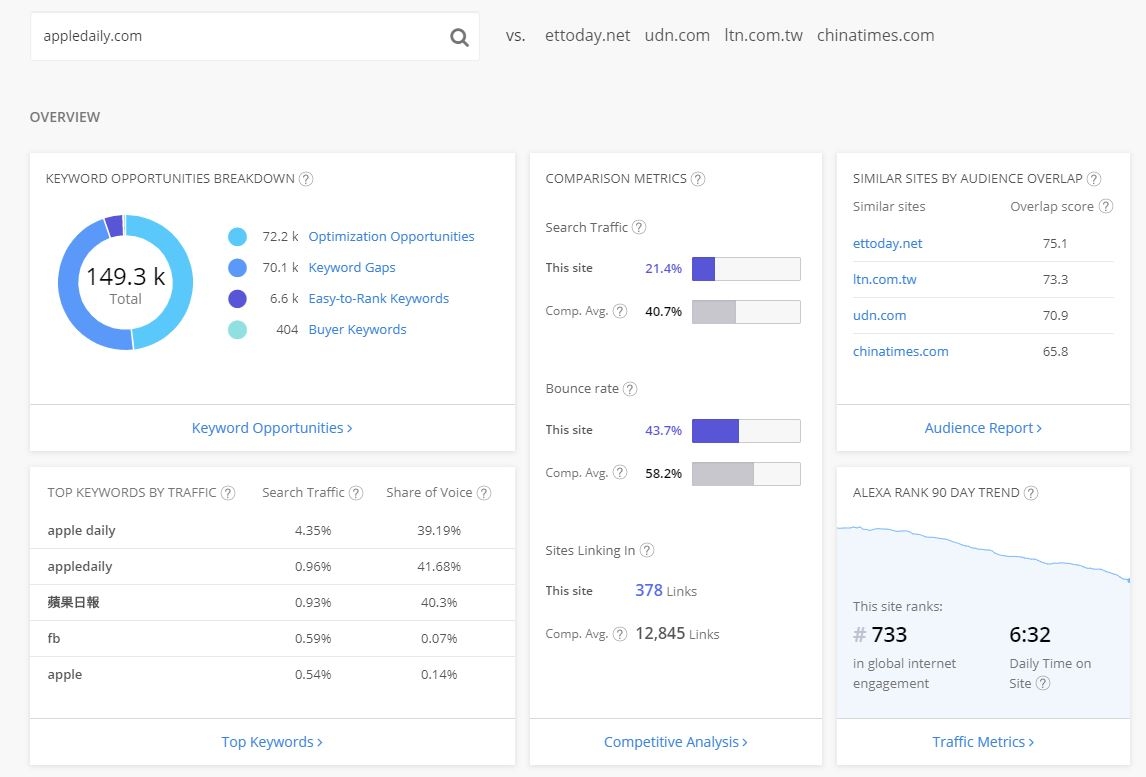The width and height of the screenshot is (1146, 777).
Task: Click the search magnifier icon
Action: pyautogui.click(x=459, y=37)
